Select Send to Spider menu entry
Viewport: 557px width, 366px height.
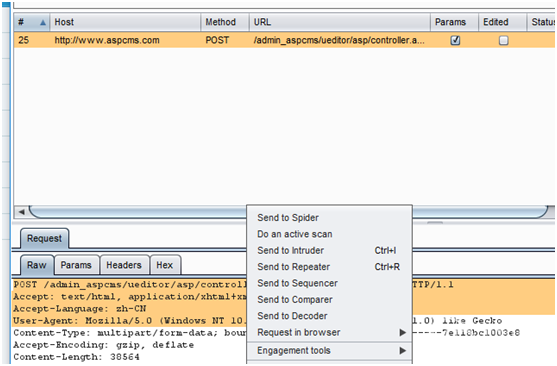(x=329, y=217)
